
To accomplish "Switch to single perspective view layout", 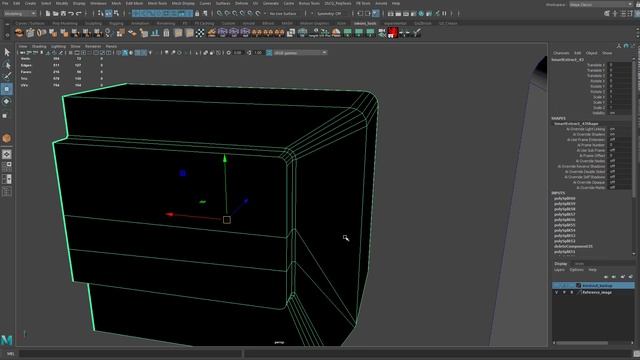I will (7, 154).
